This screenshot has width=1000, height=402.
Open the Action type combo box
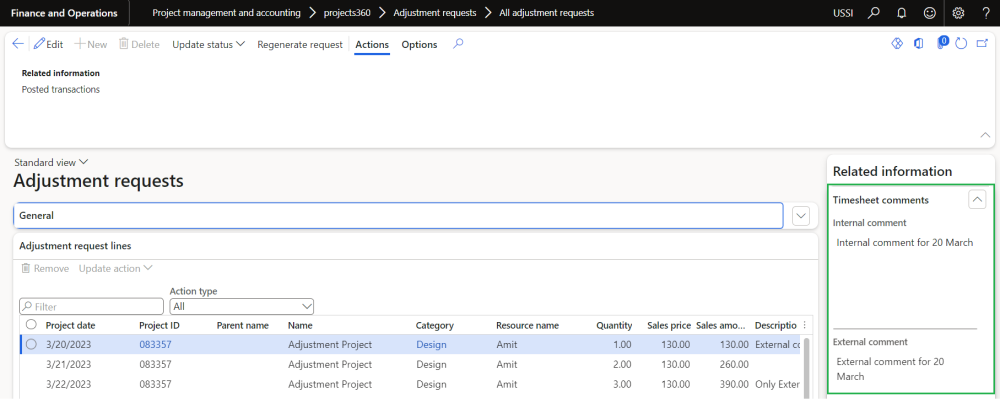242,306
